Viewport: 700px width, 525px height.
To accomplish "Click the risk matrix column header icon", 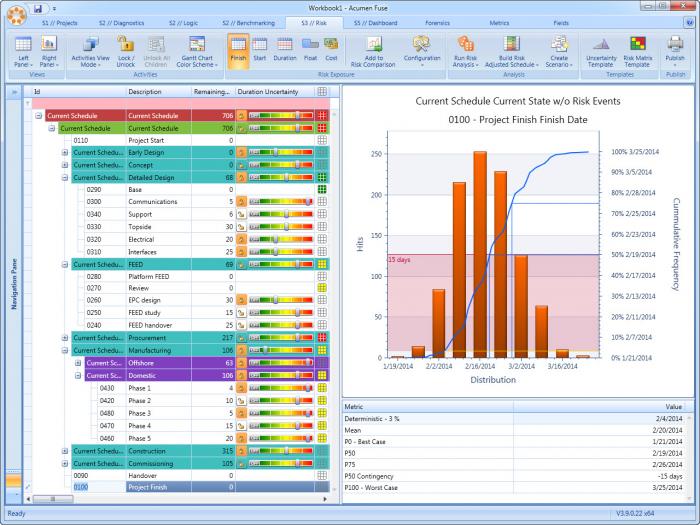I will tap(322, 92).
